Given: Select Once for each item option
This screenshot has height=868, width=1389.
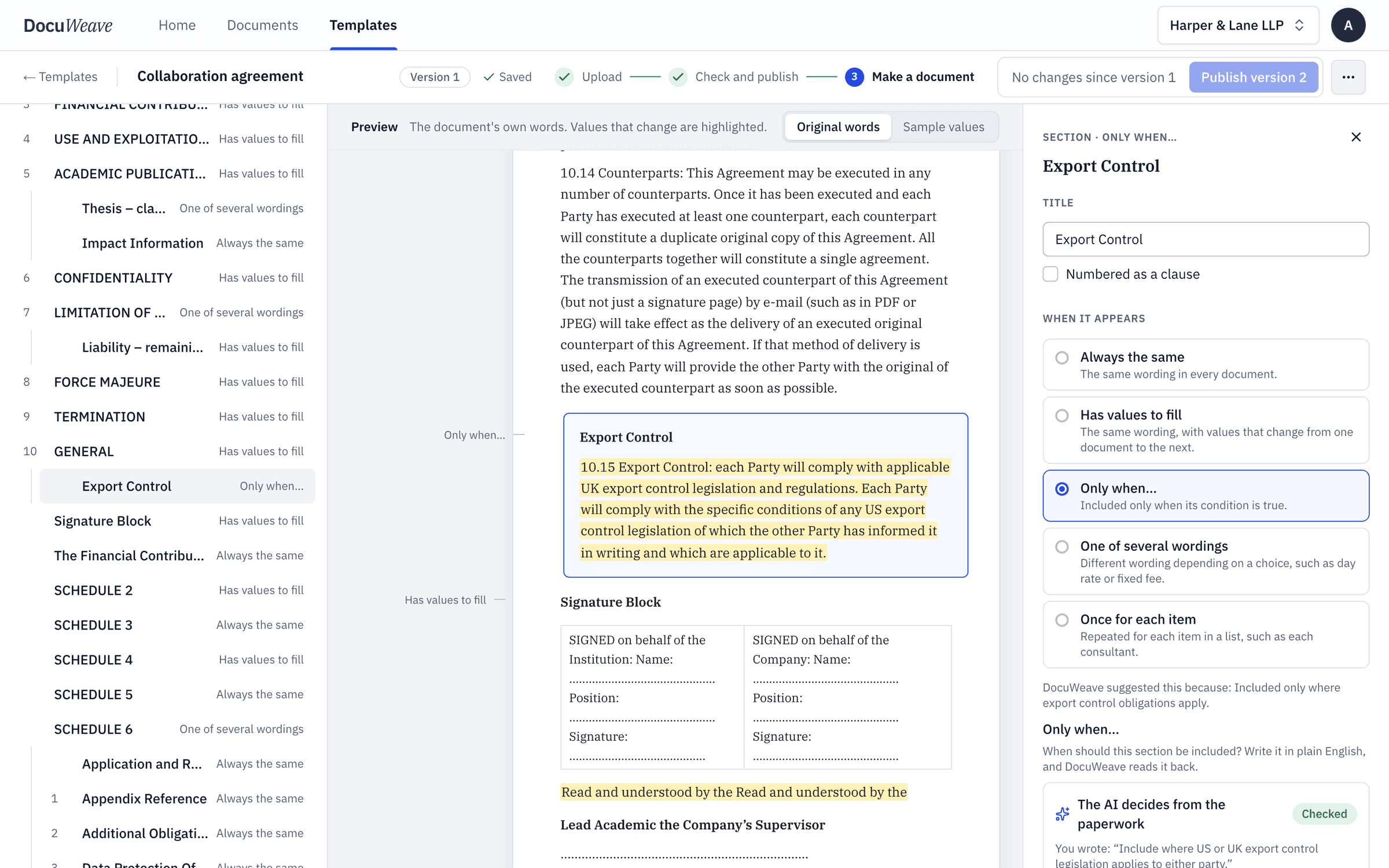Looking at the screenshot, I should click(1206, 634).
